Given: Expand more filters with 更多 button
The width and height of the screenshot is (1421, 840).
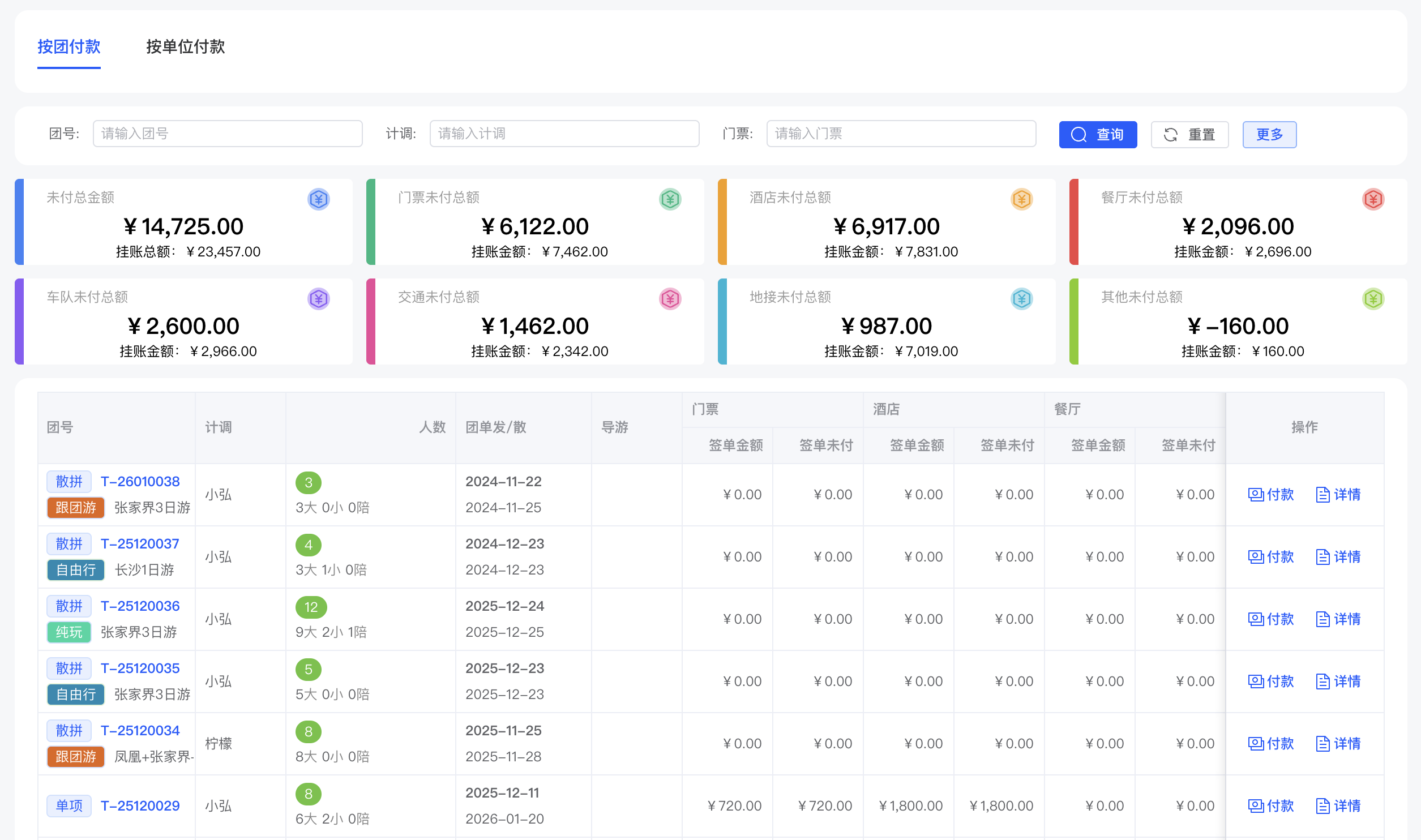Looking at the screenshot, I should click(1269, 135).
